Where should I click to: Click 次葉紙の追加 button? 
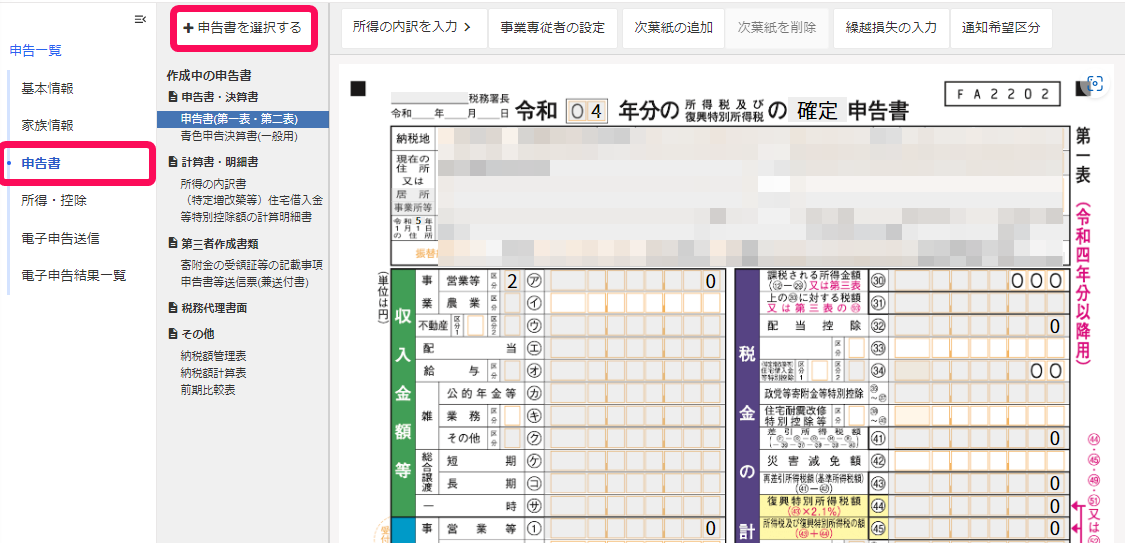coord(674,28)
